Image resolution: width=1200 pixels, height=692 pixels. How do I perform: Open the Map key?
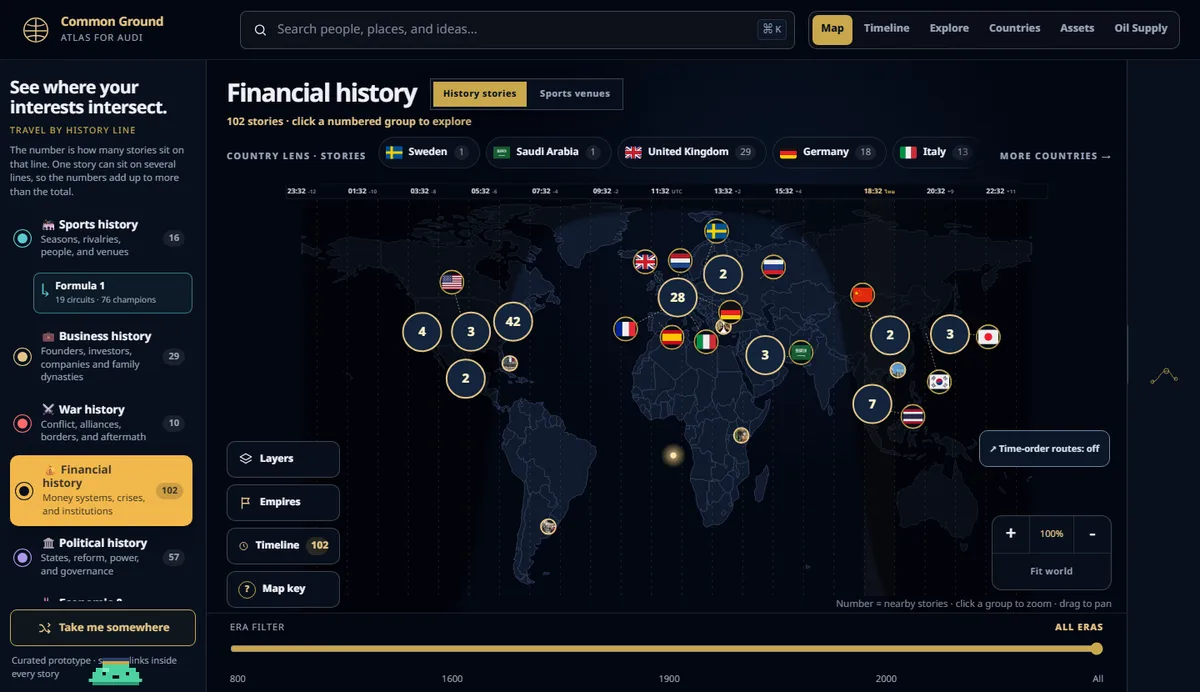coord(283,589)
